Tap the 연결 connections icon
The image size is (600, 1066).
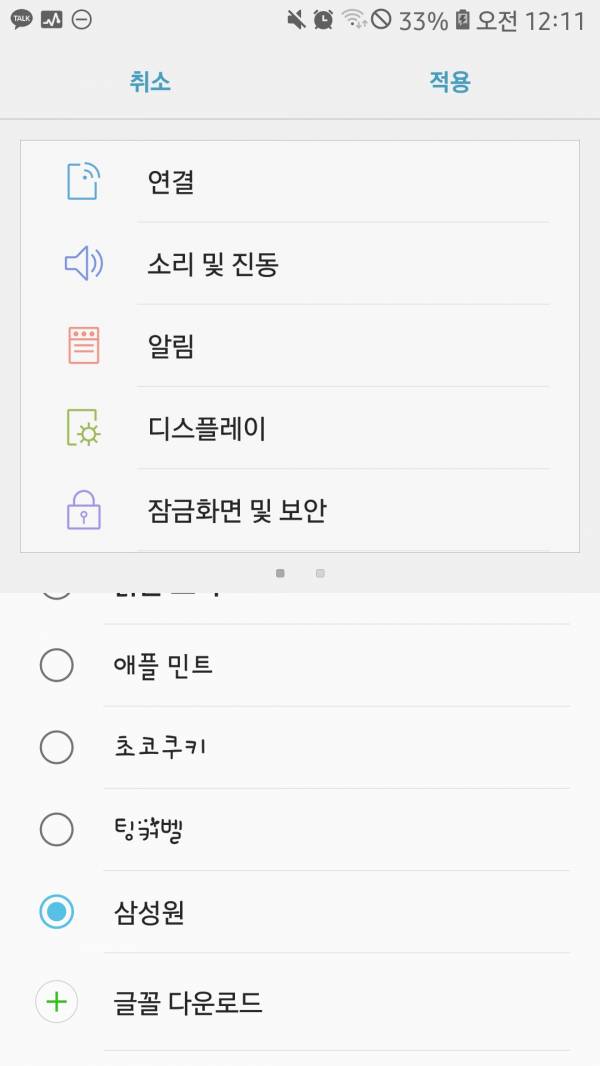tap(83, 182)
